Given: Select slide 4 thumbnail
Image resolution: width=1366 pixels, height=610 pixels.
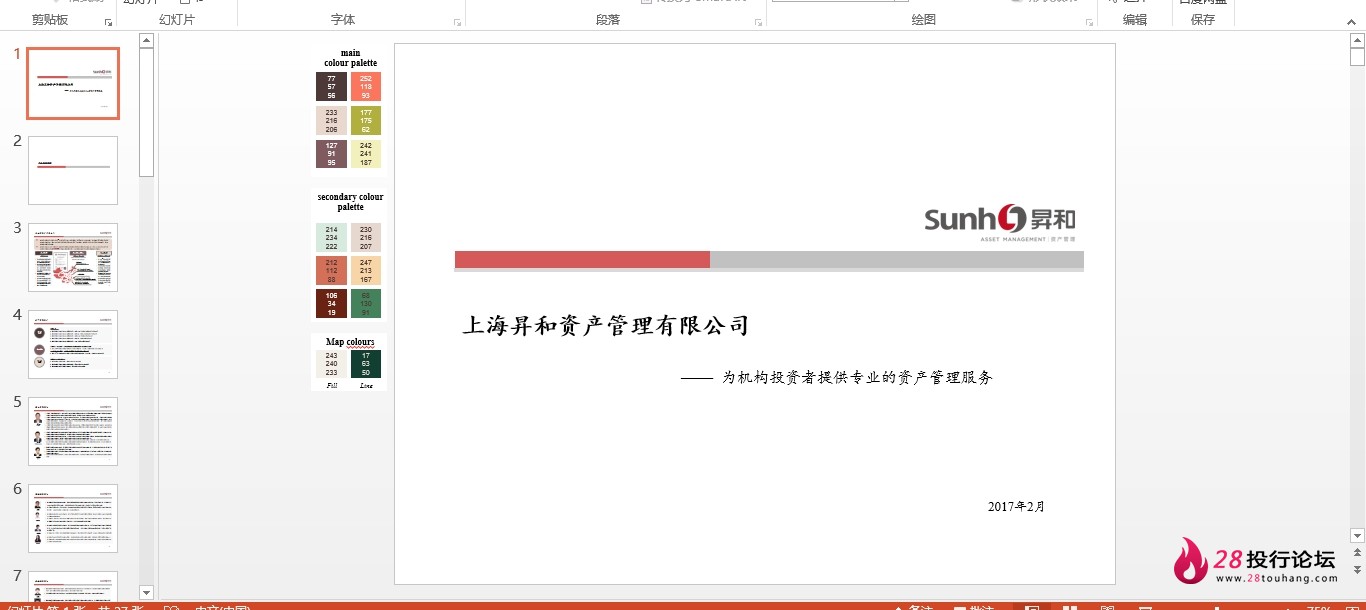Looking at the screenshot, I should (x=73, y=344).
